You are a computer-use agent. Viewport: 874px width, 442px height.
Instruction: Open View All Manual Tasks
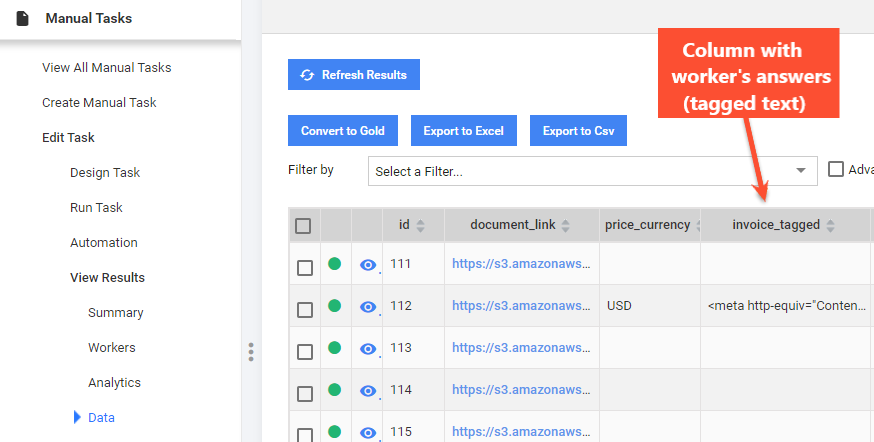pyautogui.click(x=106, y=67)
